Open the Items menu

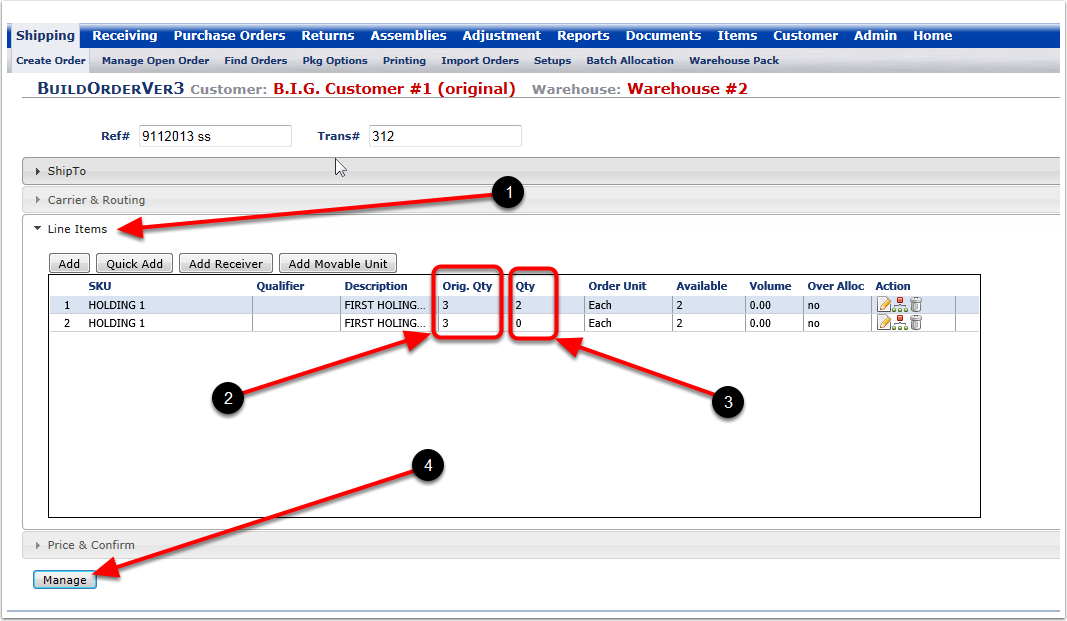(737, 35)
